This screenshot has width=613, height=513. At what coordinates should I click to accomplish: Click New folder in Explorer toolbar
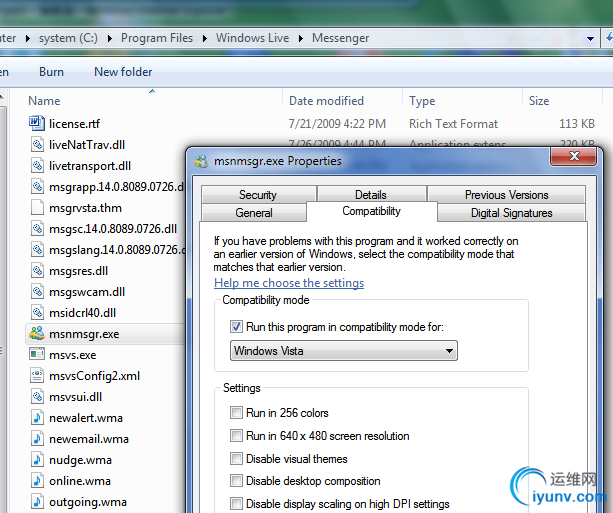123,72
